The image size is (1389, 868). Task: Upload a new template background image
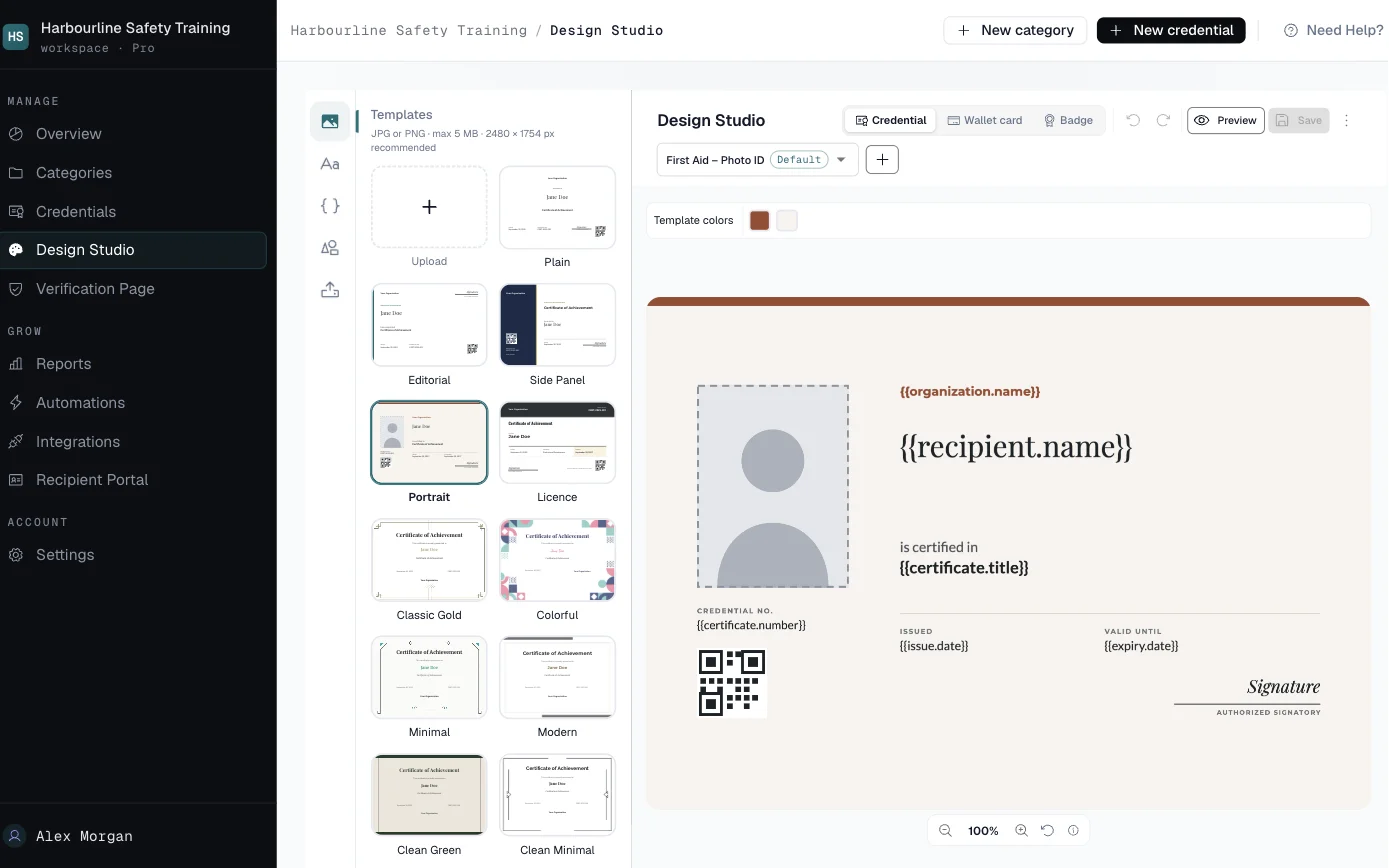[429, 207]
